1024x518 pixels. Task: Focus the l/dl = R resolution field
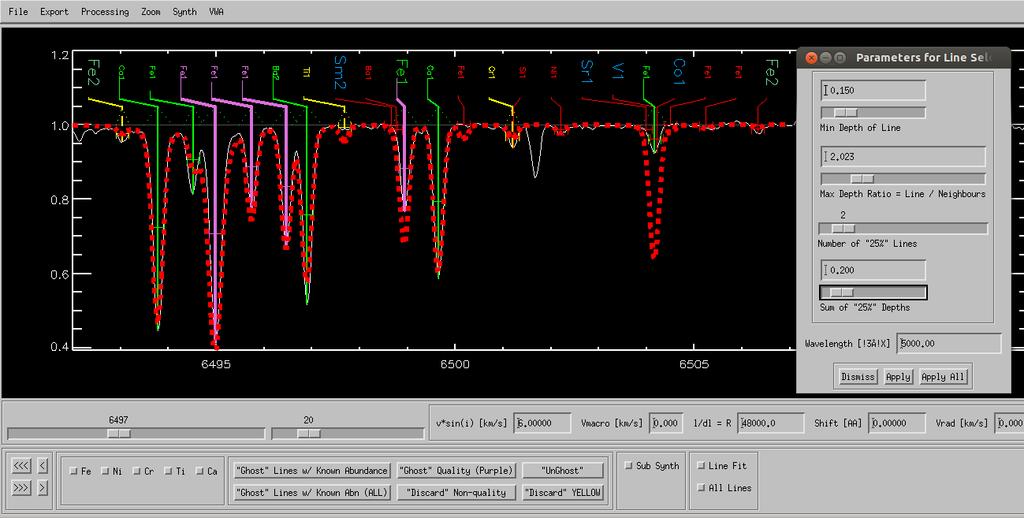771,423
